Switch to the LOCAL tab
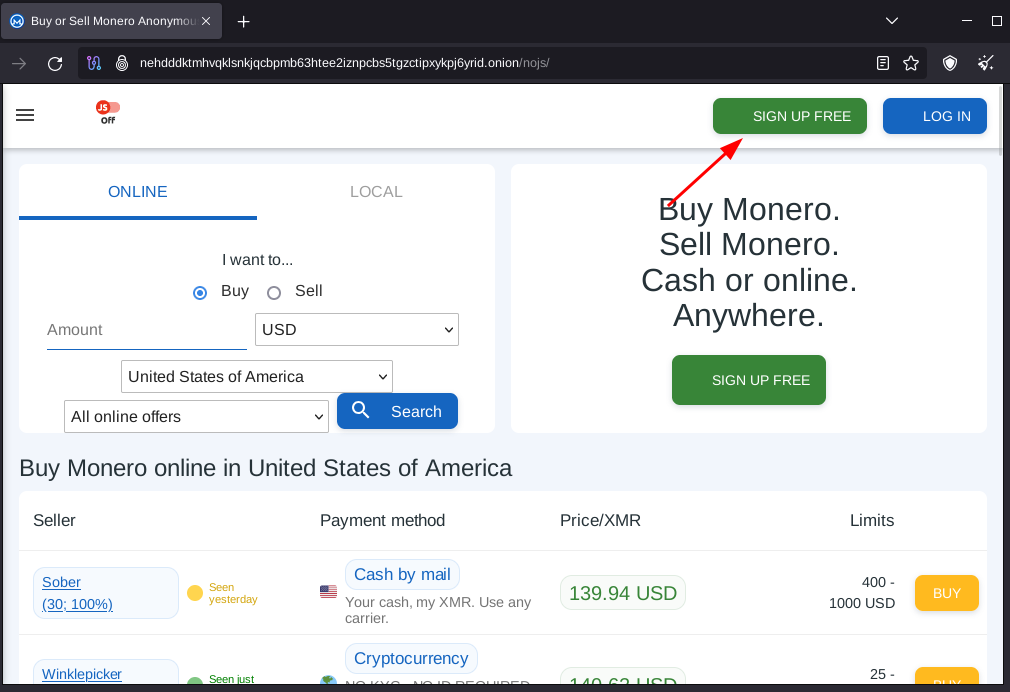This screenshot has height=692, width=1010. (x=376, y=192)
